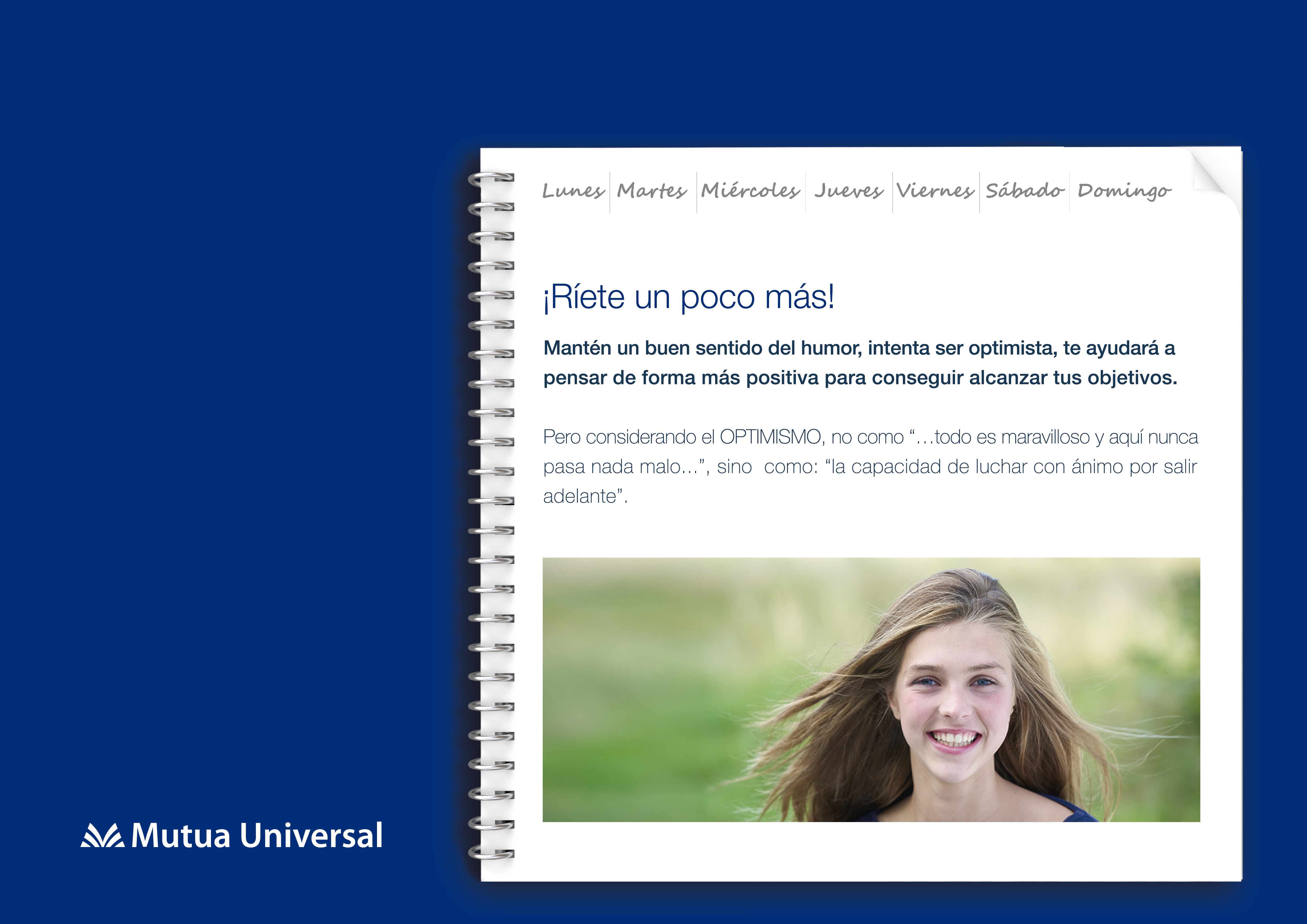Click the Mutua Universal logo symbol
1307x924 pixels.
pos(102,835)
